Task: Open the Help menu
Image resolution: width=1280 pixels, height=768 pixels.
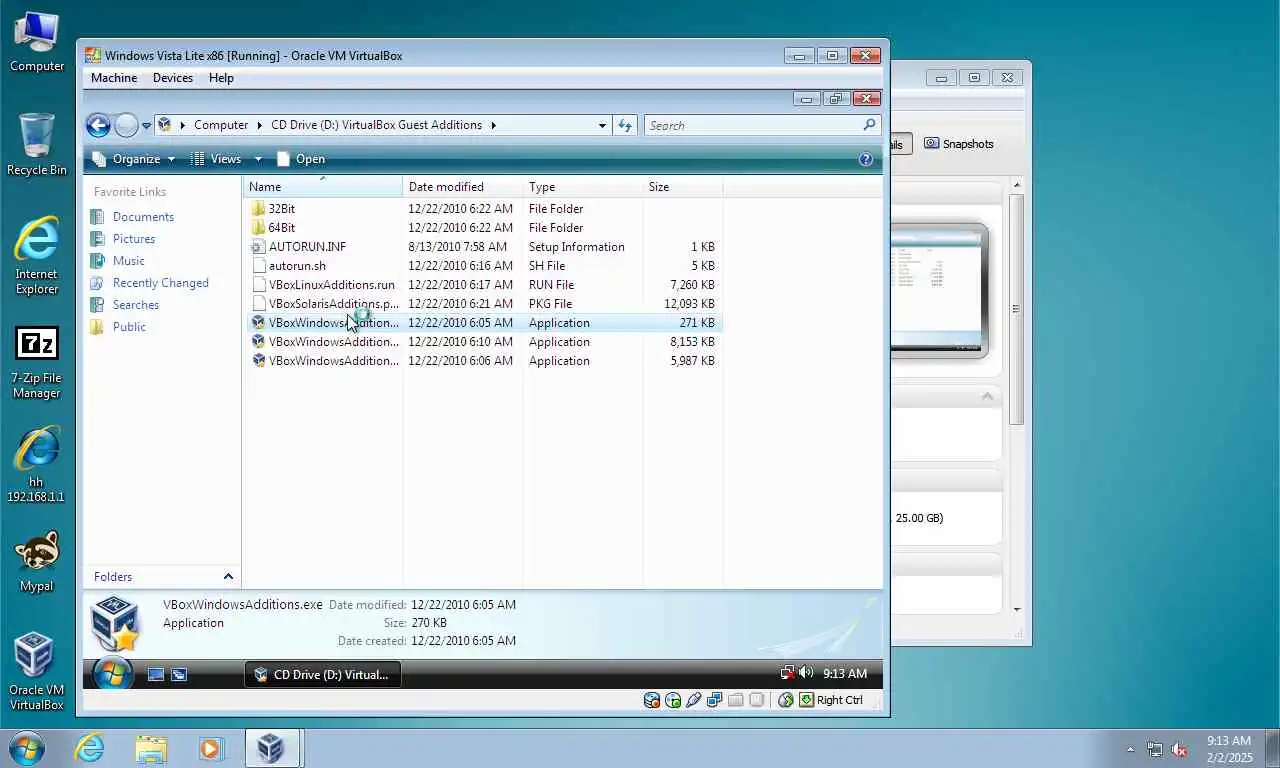Action: pos(221,78)
